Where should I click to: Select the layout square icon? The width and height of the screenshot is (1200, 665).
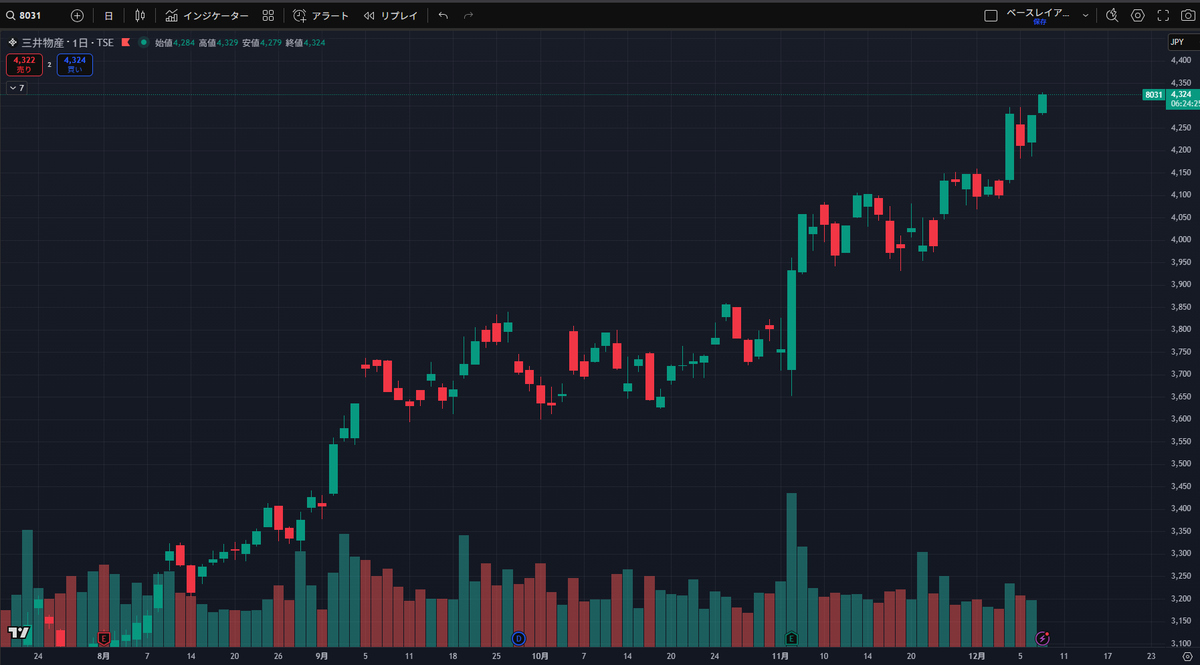(991, 16)
